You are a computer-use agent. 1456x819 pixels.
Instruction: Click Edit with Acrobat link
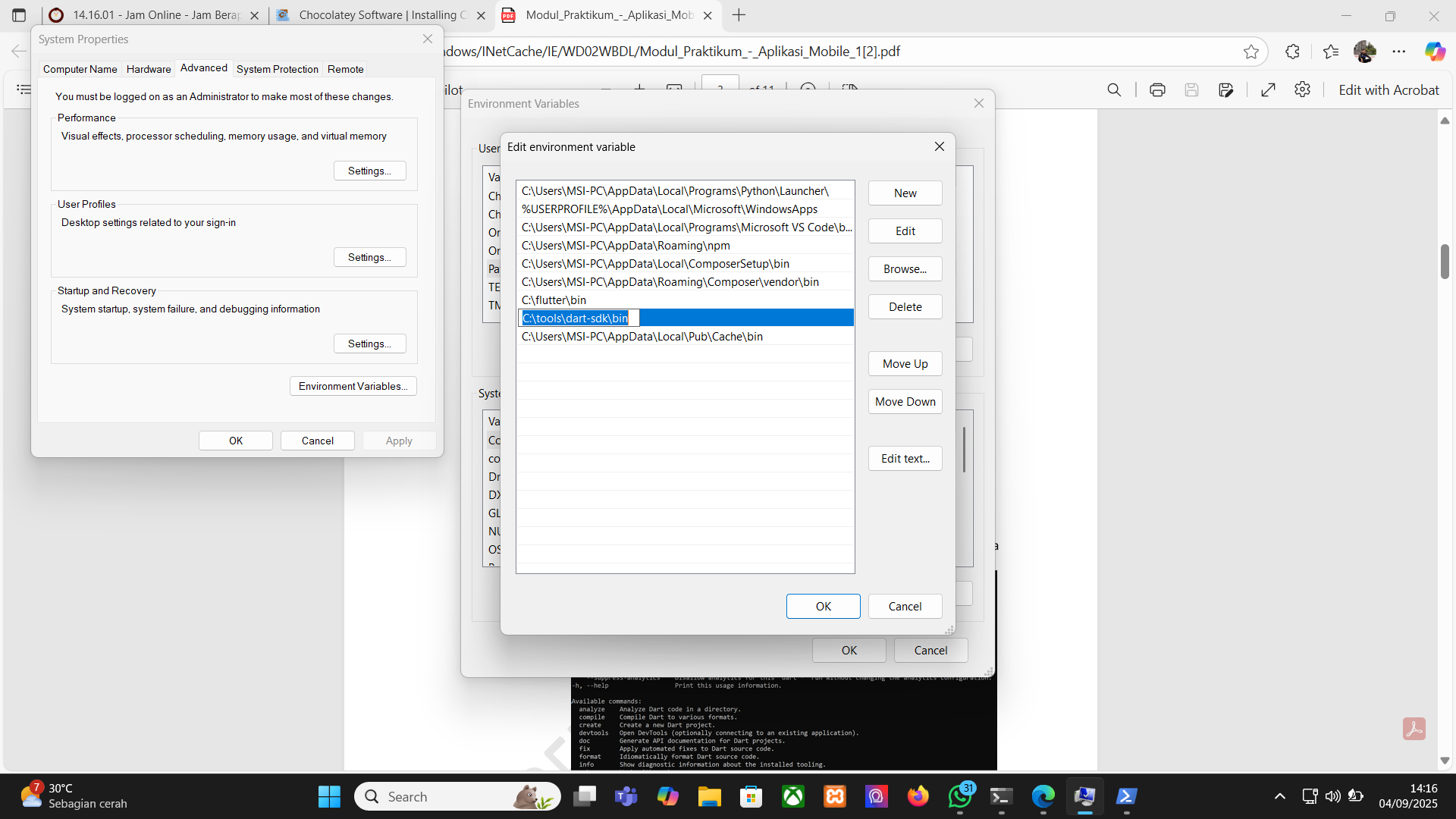(1389, 90)
